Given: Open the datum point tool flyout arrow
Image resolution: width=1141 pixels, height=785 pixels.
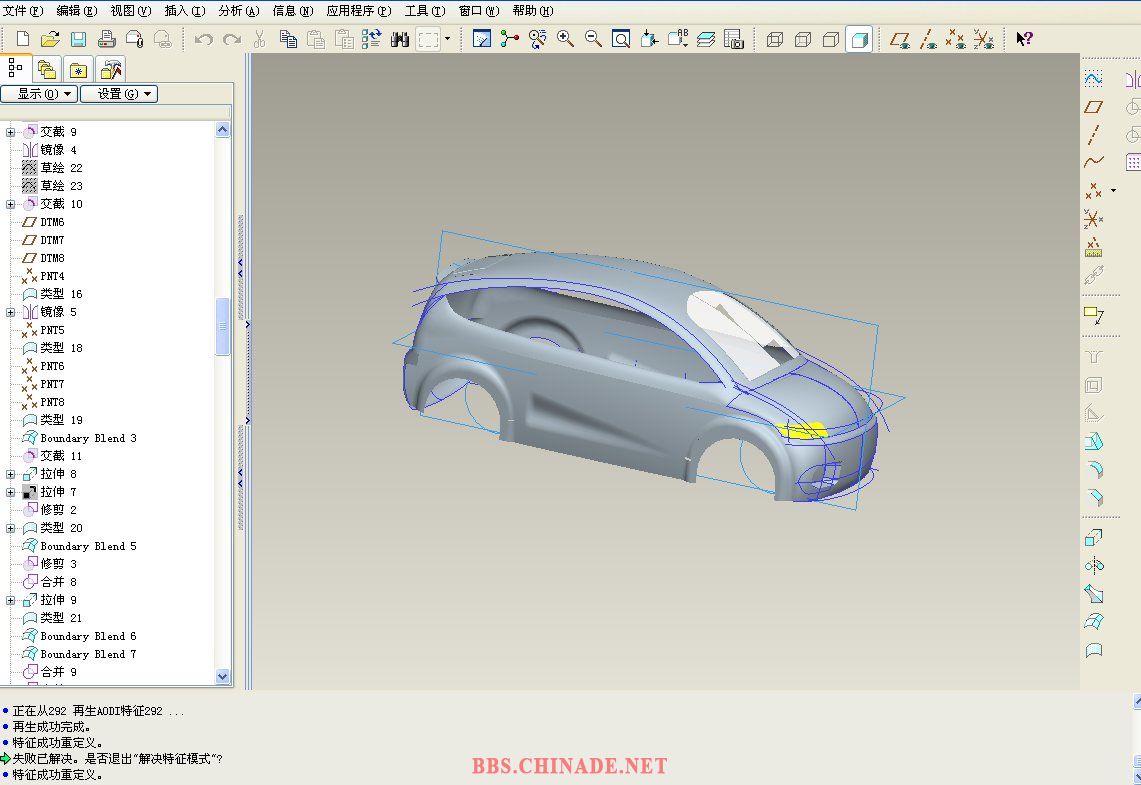Looking at the screenshot, I should 1113,191.
